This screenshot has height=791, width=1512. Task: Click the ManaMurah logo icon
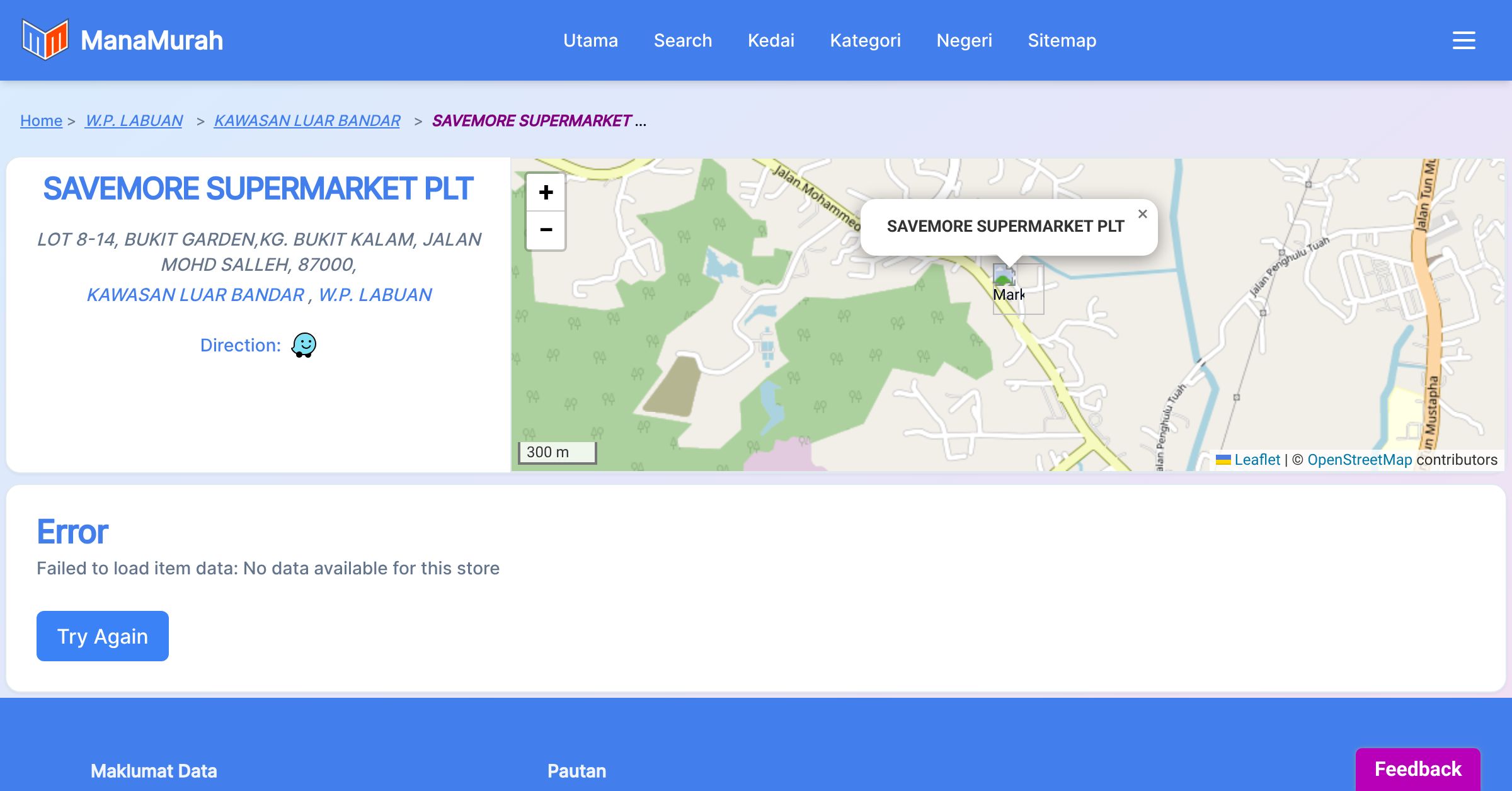click(45, 40)
